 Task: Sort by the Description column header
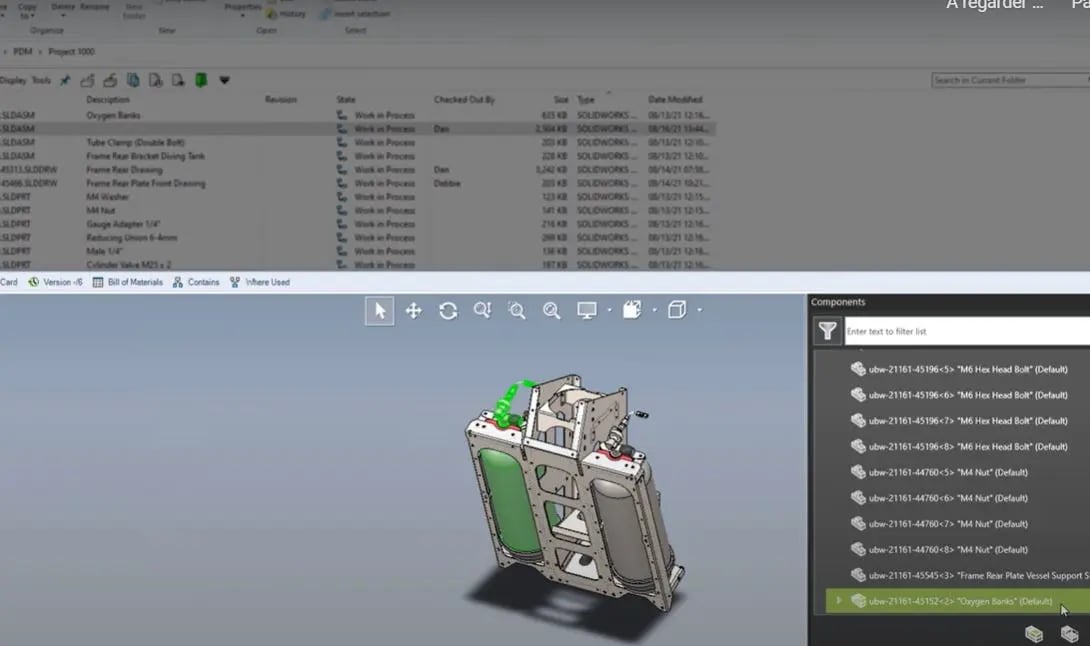(108, 100)
